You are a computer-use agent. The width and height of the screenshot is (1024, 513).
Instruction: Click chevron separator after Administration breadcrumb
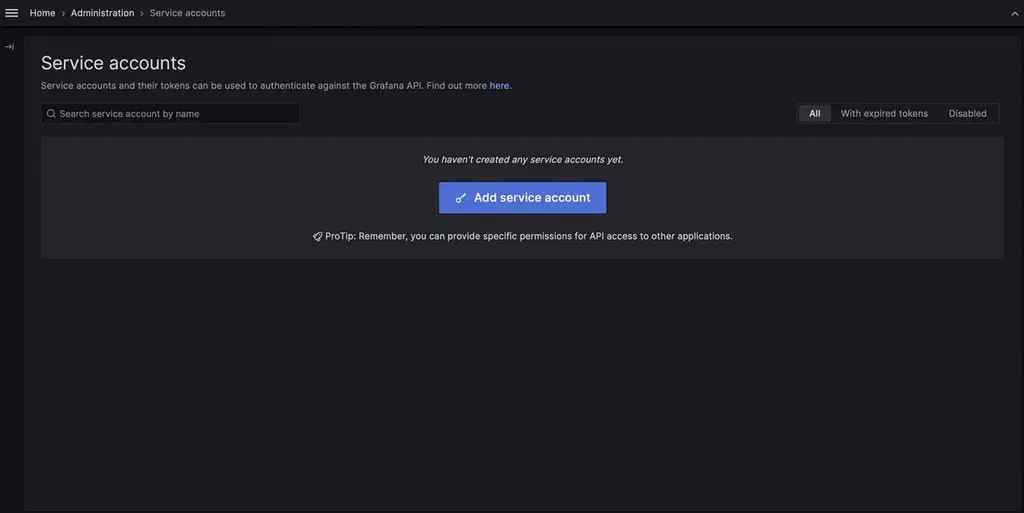click(142, 13)
